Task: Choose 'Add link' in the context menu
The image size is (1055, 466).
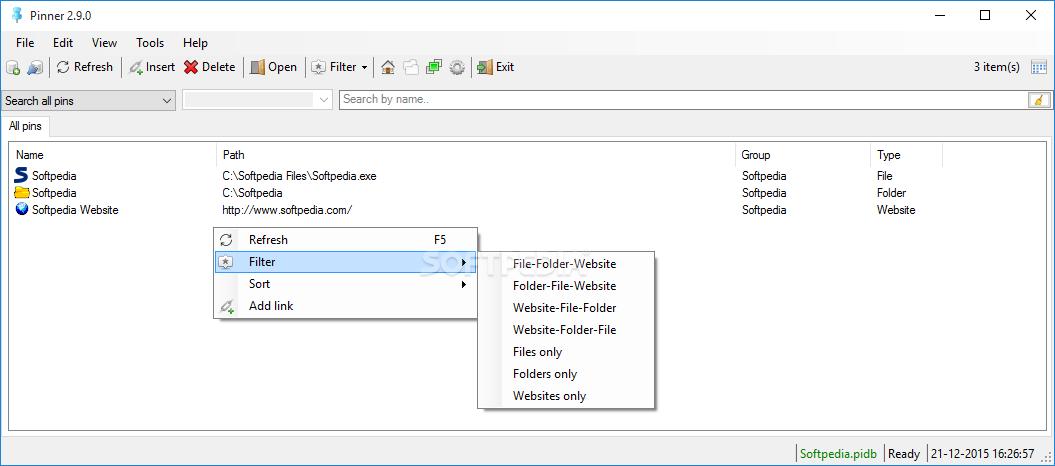Action: [x=345, y=306]
